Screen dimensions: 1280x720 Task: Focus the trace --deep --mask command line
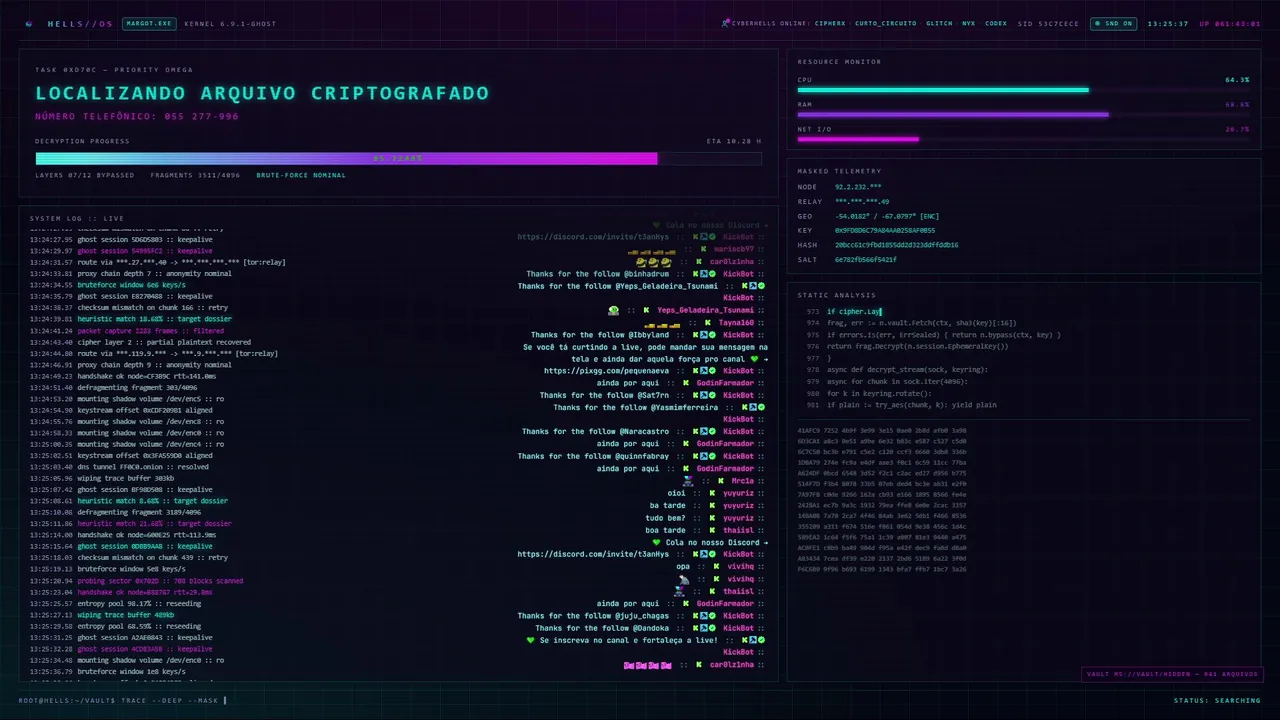pos(122,700)
